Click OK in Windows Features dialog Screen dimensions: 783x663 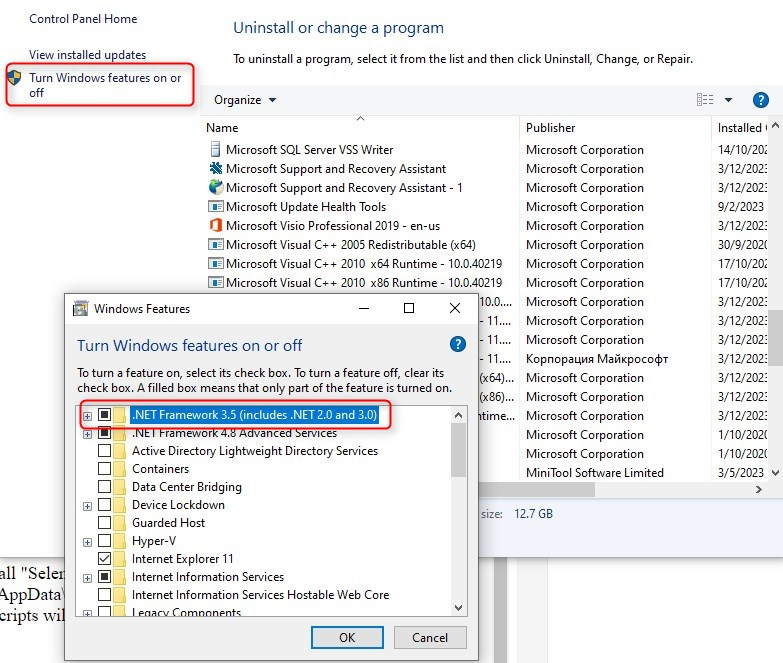[347, 638]
